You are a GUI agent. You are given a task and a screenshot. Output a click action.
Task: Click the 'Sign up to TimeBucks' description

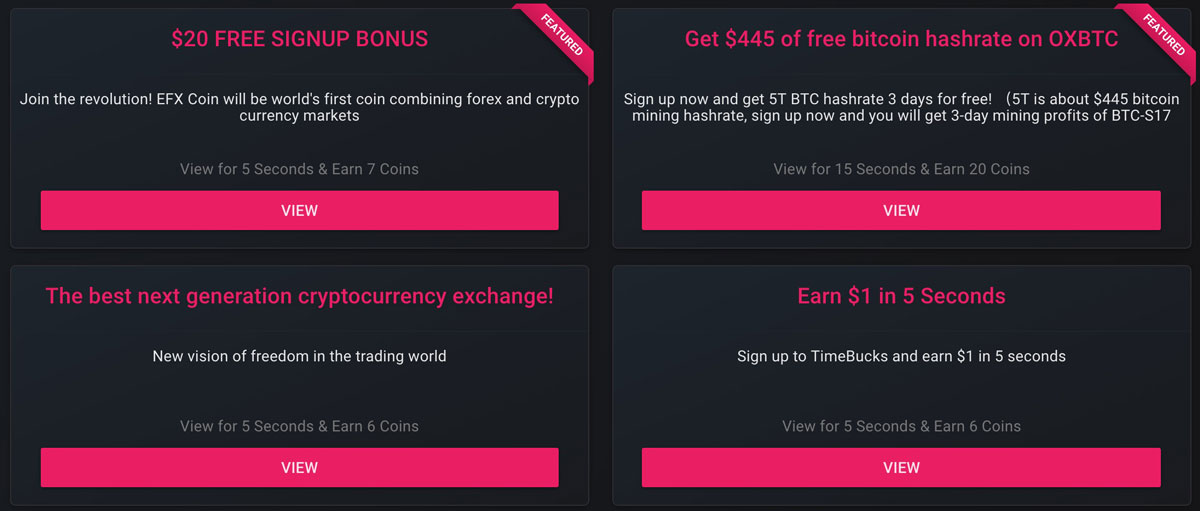901,356
